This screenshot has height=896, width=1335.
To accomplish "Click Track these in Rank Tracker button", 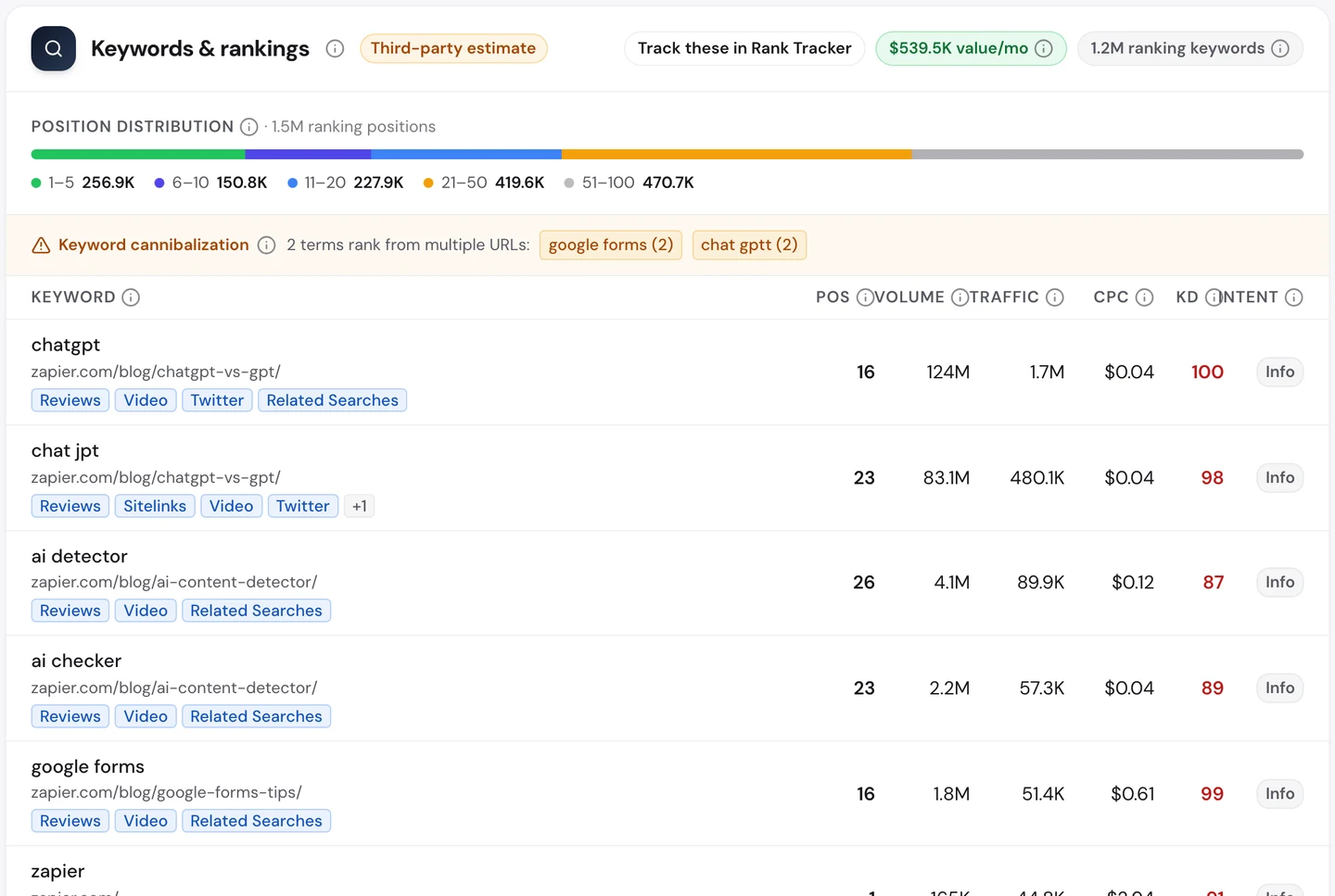I will (x=744, y=48).
